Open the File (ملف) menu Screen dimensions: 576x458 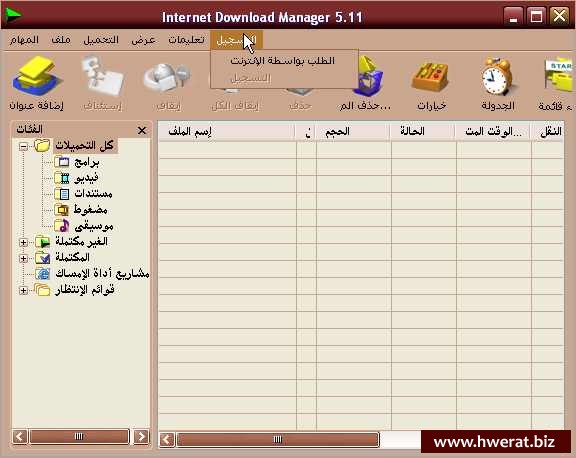coord(61,40)
